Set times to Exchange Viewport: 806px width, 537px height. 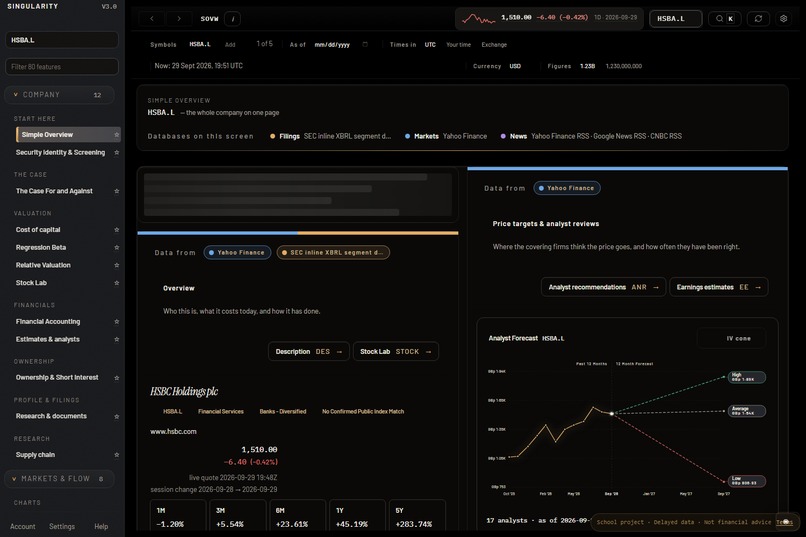[494, 45]
